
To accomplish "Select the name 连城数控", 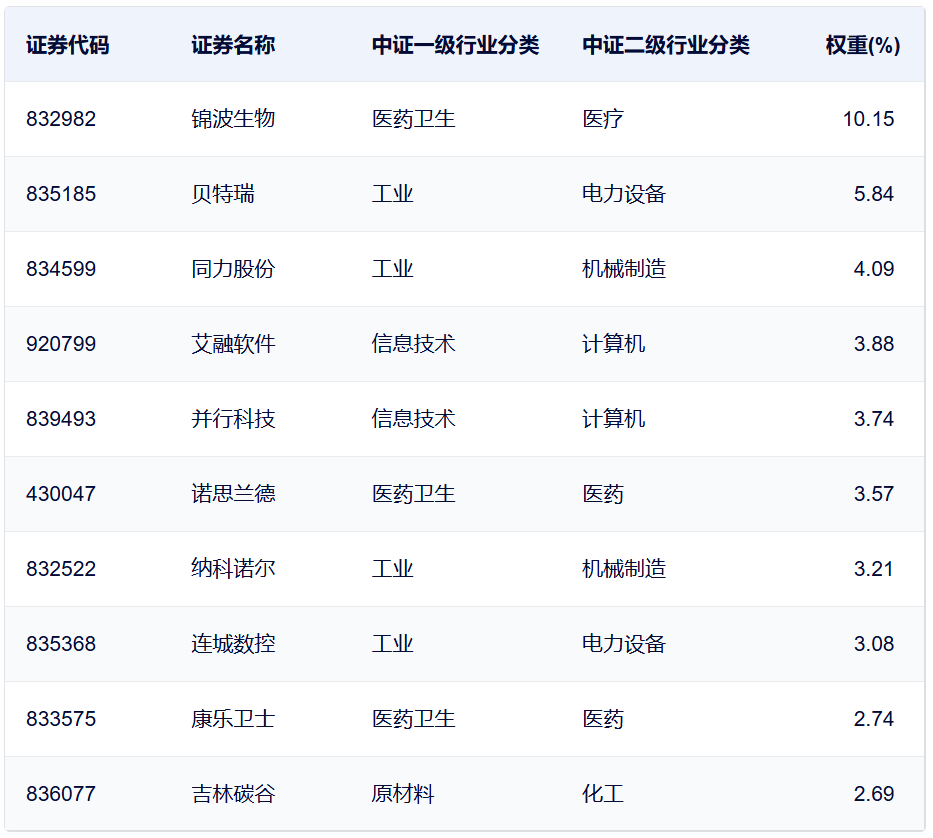I will point(233,644).
